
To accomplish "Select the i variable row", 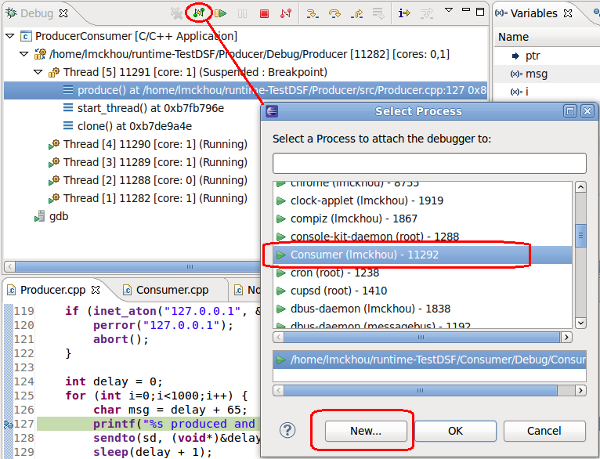I will 527,92.
